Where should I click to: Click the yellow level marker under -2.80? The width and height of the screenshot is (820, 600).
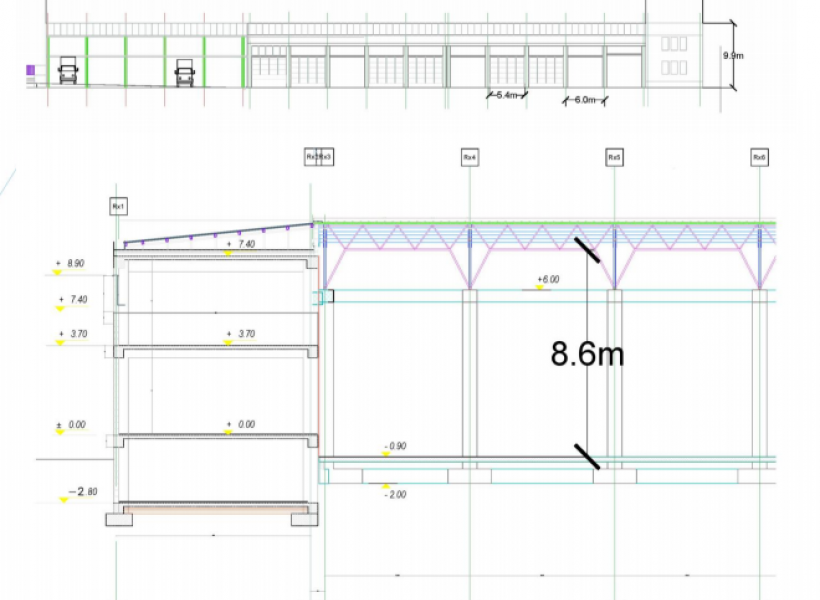pos(63,500)
